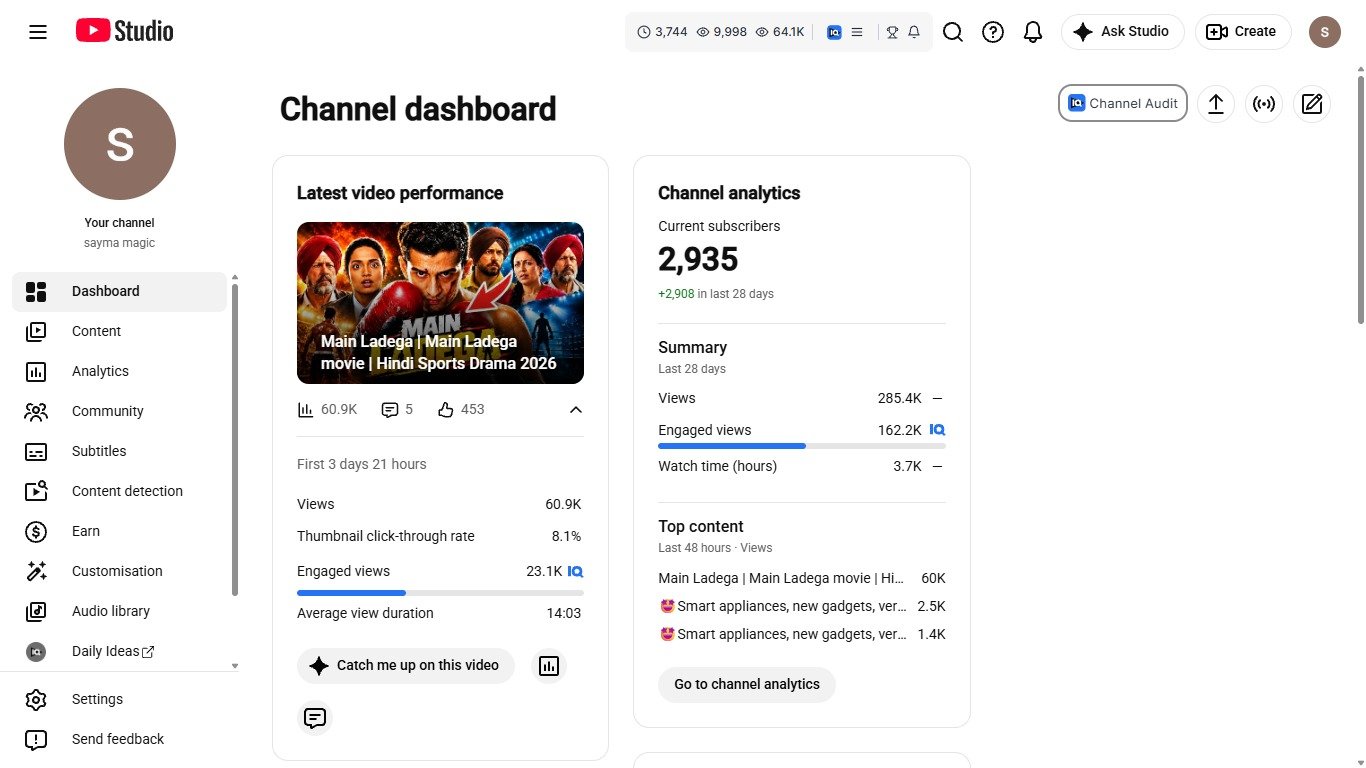Open the Main Ladega video thumbnail

click(440, 303)
